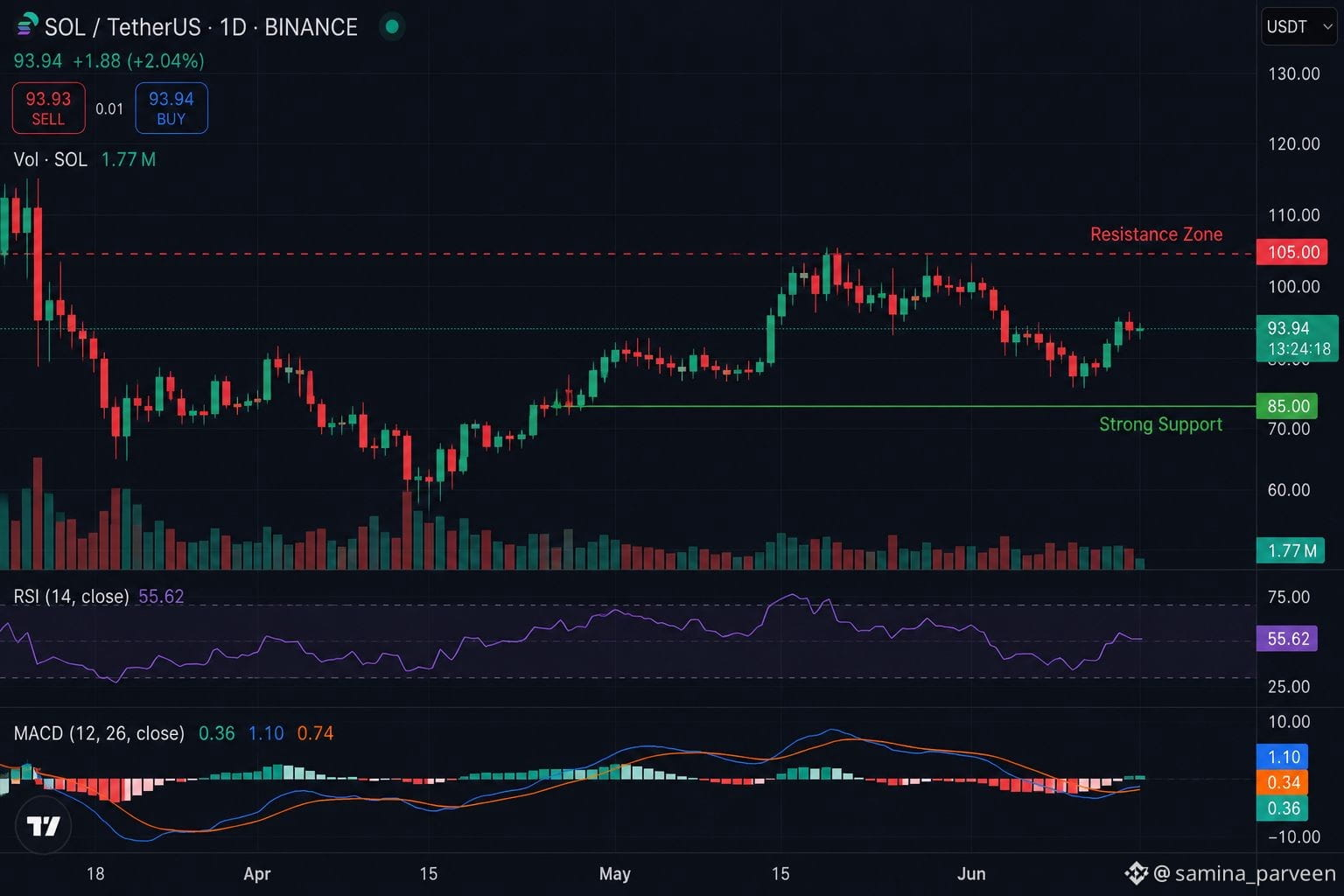Select the Resistance Zone text label
Viewport: 1344px width, 896px height.
point(1156,234)
